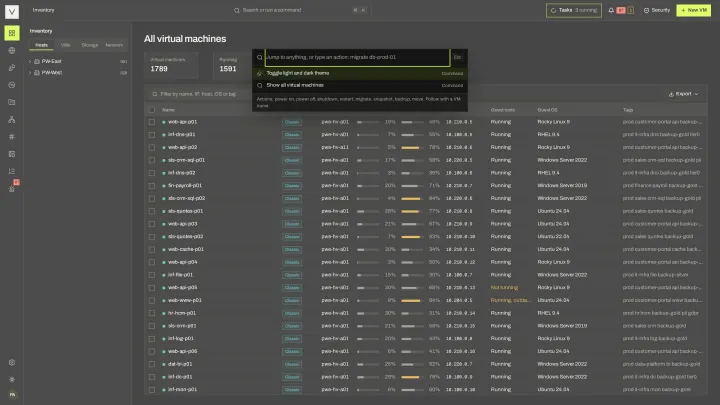Viewport: 720px width, 405px height.
Task: Click the magnifier icon in command palette input
Action: pyautogui.click(x=259, y=57)
